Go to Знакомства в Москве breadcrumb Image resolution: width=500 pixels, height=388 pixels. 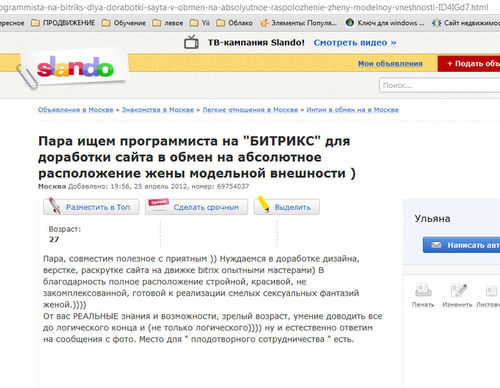(x=158, y=110)
